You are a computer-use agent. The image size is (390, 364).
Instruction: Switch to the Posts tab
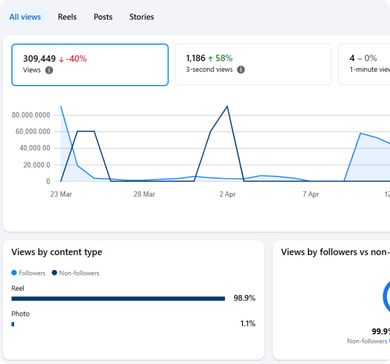(103, 17)
